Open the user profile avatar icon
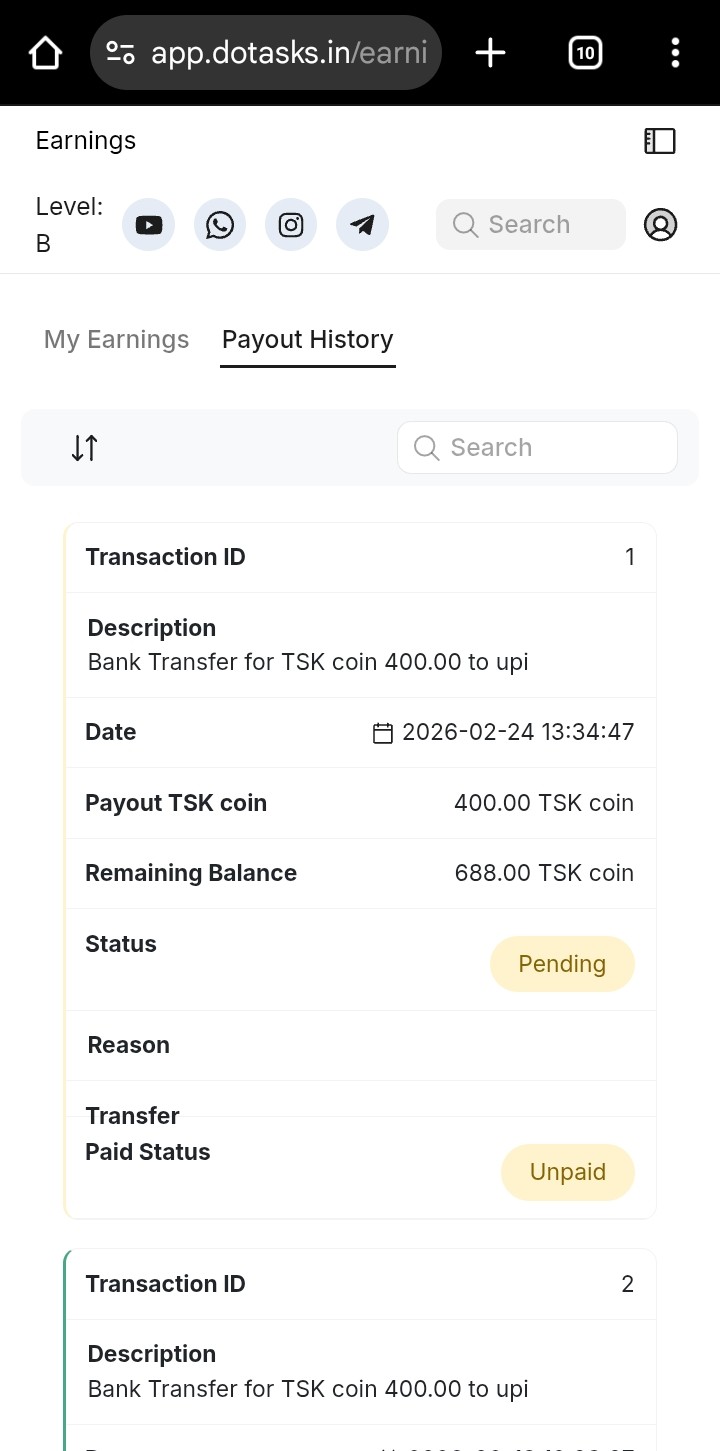Viewport: 720px width, 1451px height. pyautogui.click(x=660, y=225)
